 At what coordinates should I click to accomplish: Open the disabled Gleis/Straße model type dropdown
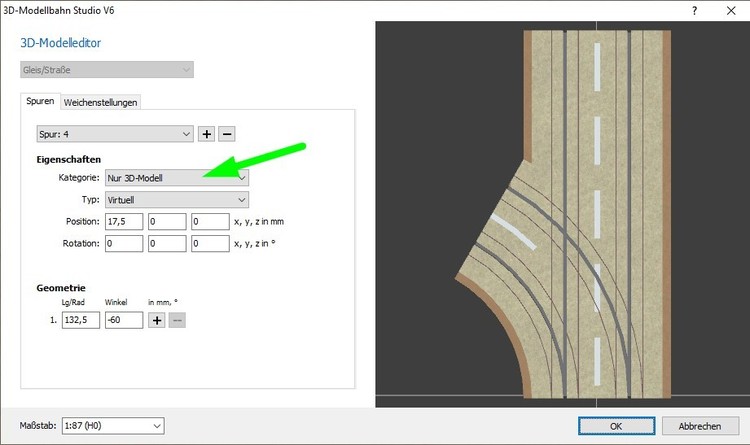point(107,70)
